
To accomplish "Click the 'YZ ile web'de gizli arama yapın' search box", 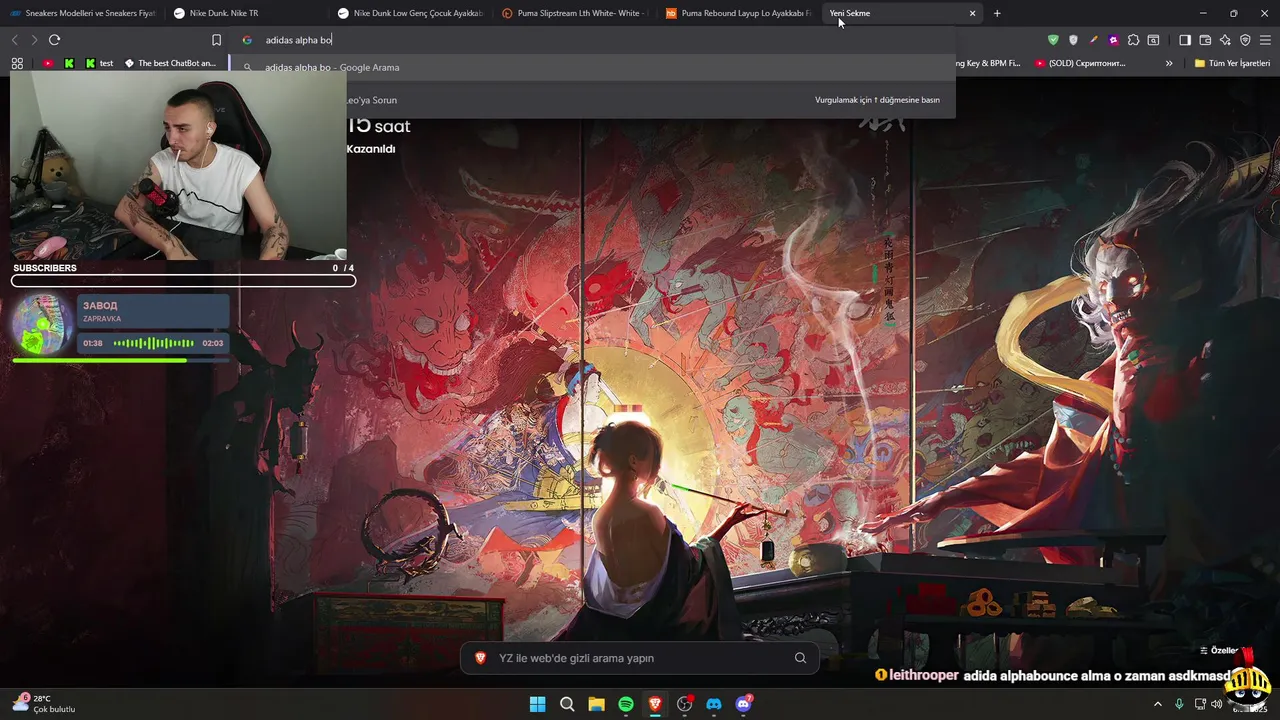I will click(x=639, y=658).
